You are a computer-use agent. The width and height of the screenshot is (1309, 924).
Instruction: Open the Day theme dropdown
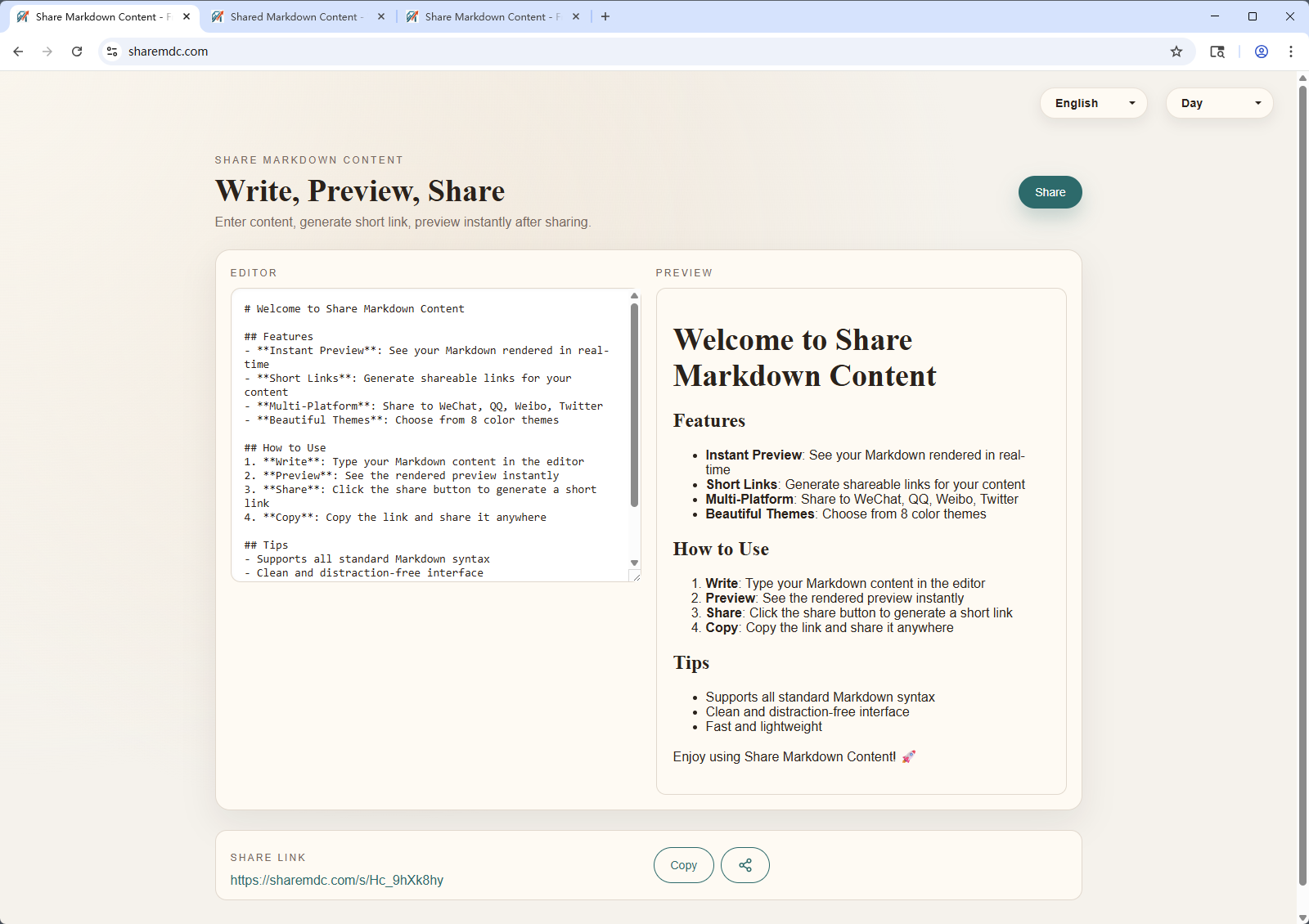tap(1219, 103)
